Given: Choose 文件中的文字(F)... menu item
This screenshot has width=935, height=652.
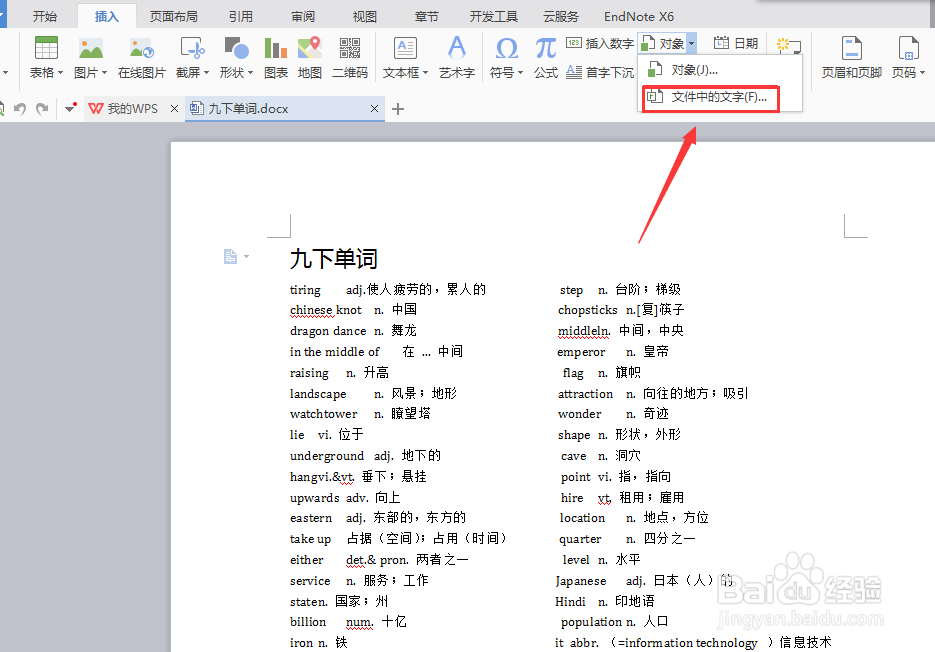Looking at the screenshot, I should tap(720, 97).
